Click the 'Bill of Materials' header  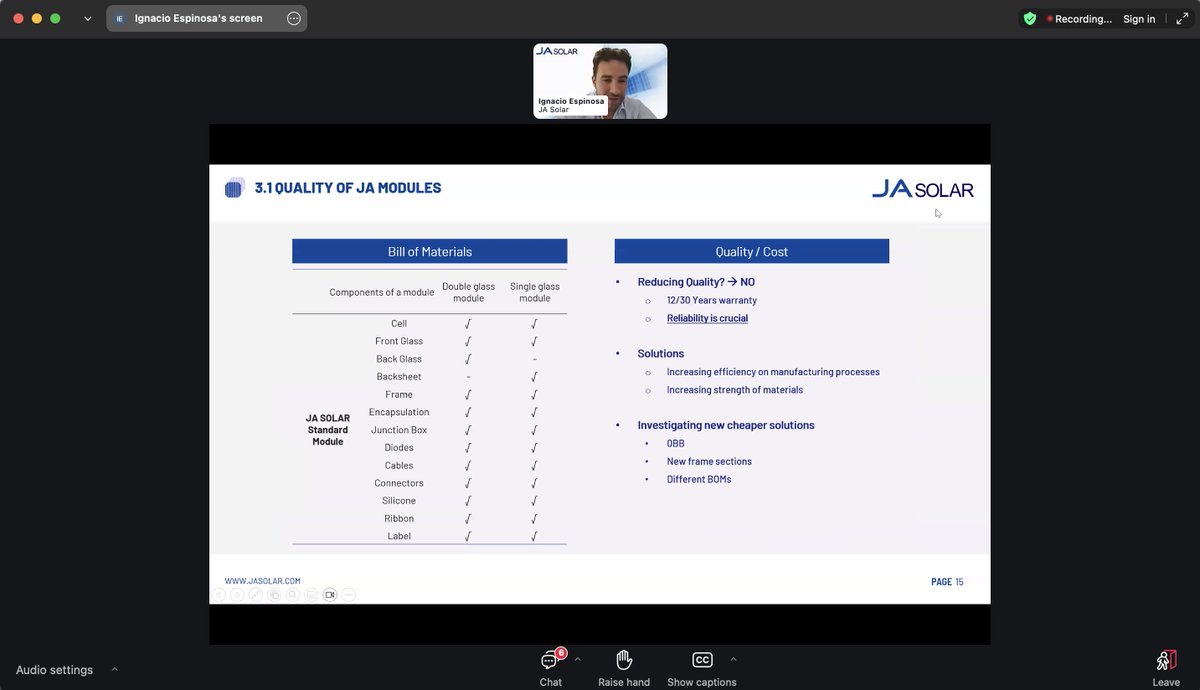click(429, 251)
